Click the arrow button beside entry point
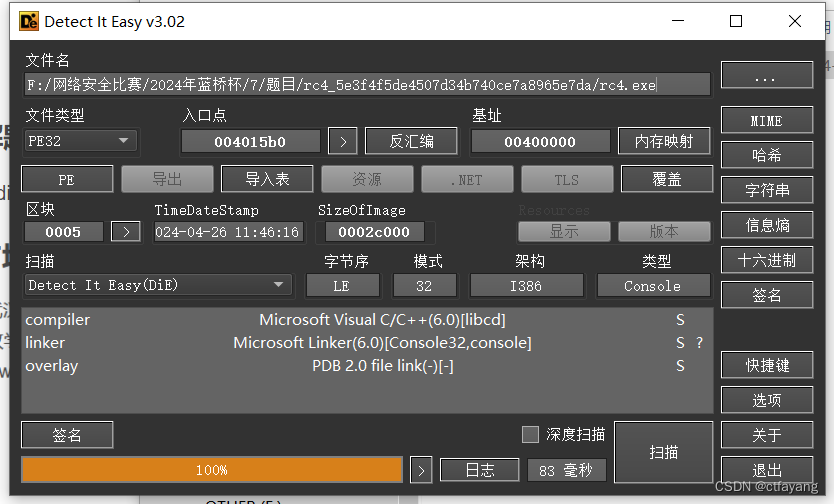This screenshot has width=834, height=504. tap(343, 141)
